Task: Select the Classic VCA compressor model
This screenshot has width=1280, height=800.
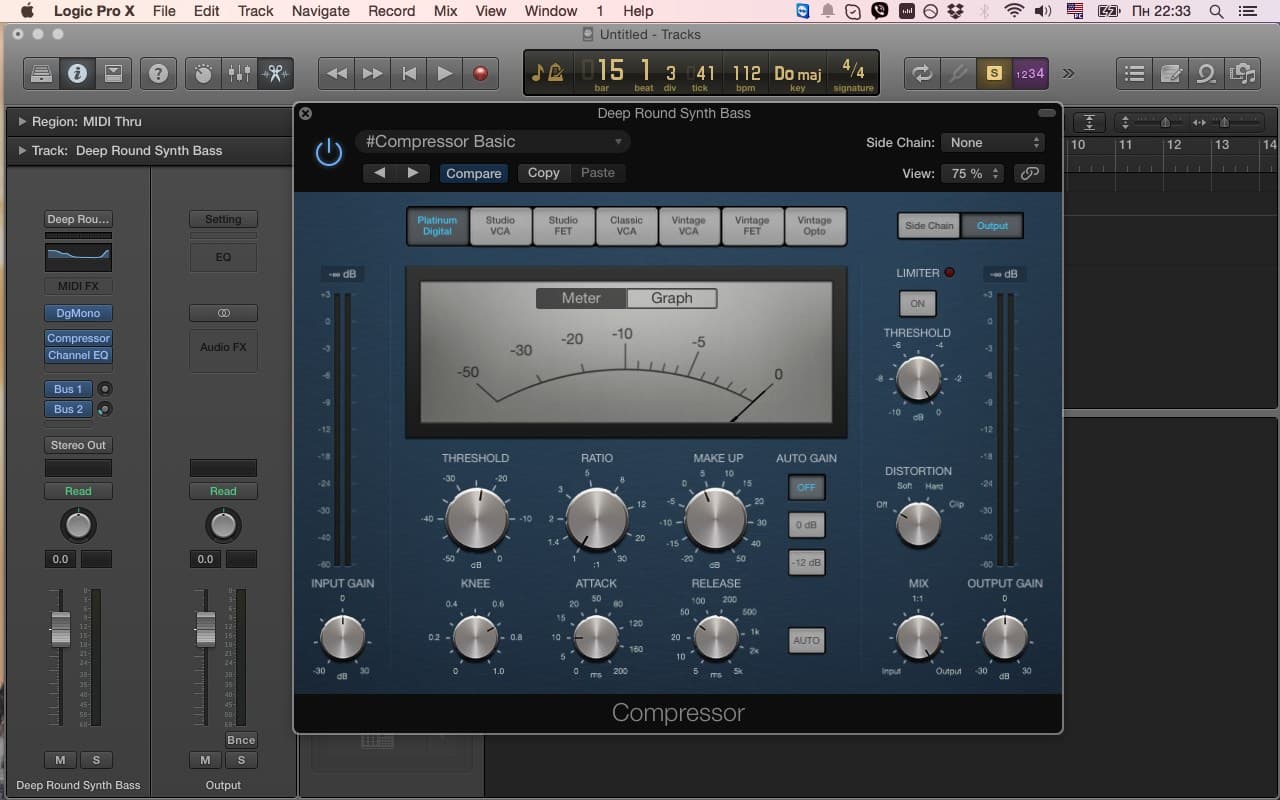Action: 626,226
